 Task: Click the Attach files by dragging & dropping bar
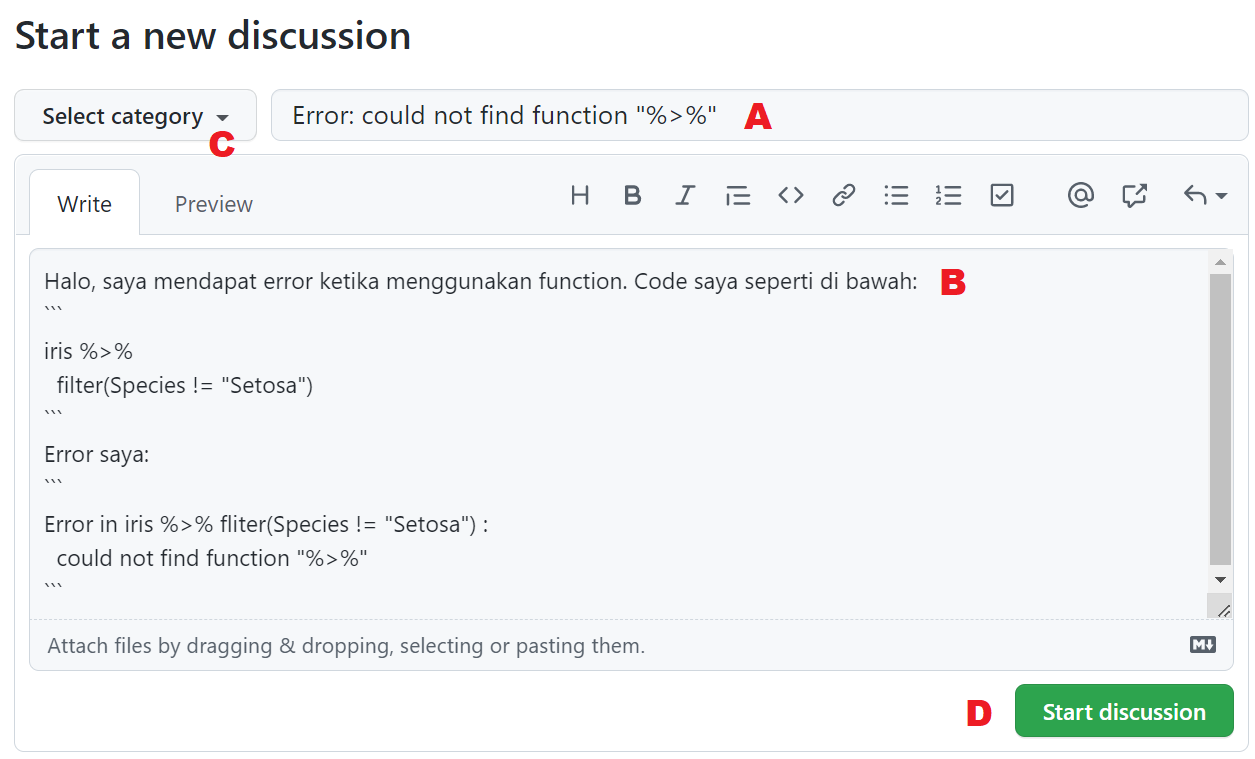[631, 645]
